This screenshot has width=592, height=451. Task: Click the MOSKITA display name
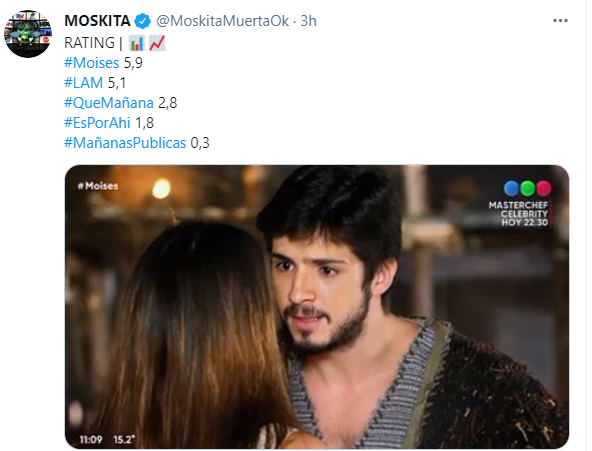(97, 21)
